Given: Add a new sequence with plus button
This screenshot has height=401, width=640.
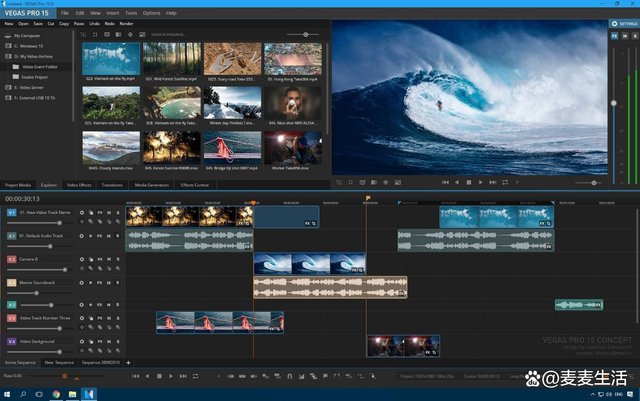Looking at the screenshot, I should click(128, 363).
